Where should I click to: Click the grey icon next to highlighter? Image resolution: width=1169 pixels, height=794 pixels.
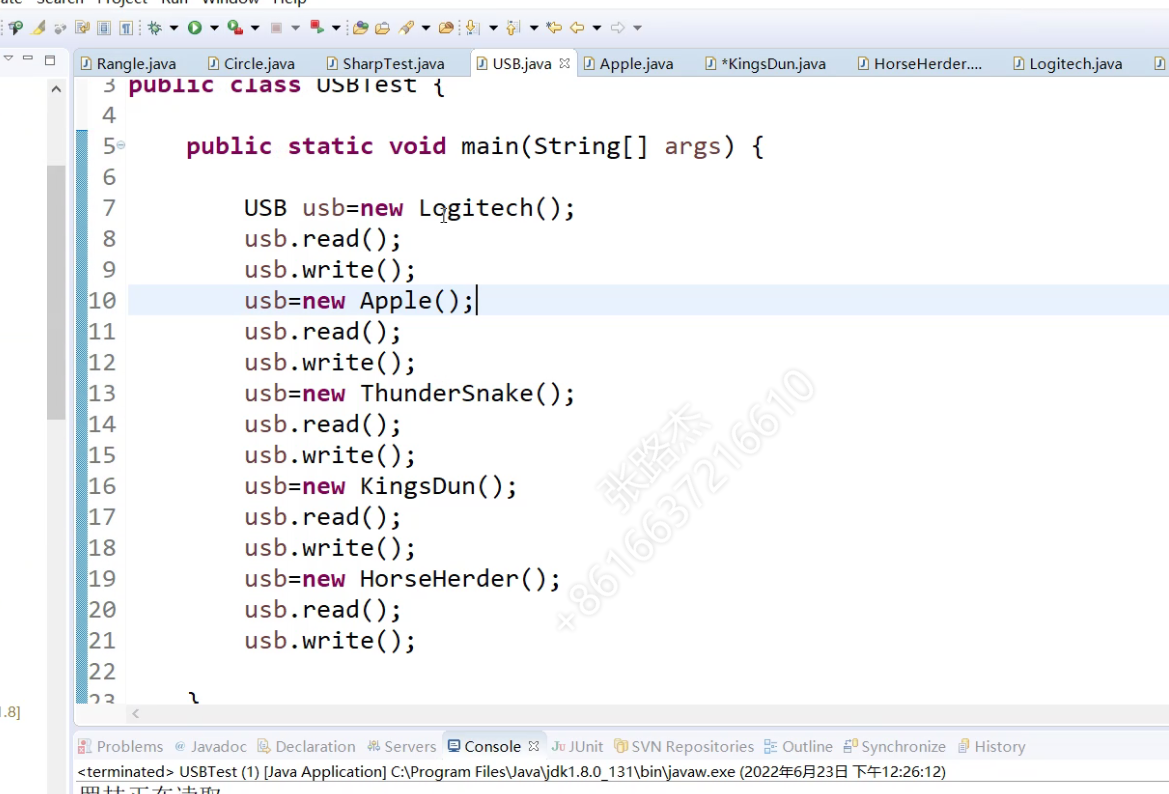pos(60,28)
